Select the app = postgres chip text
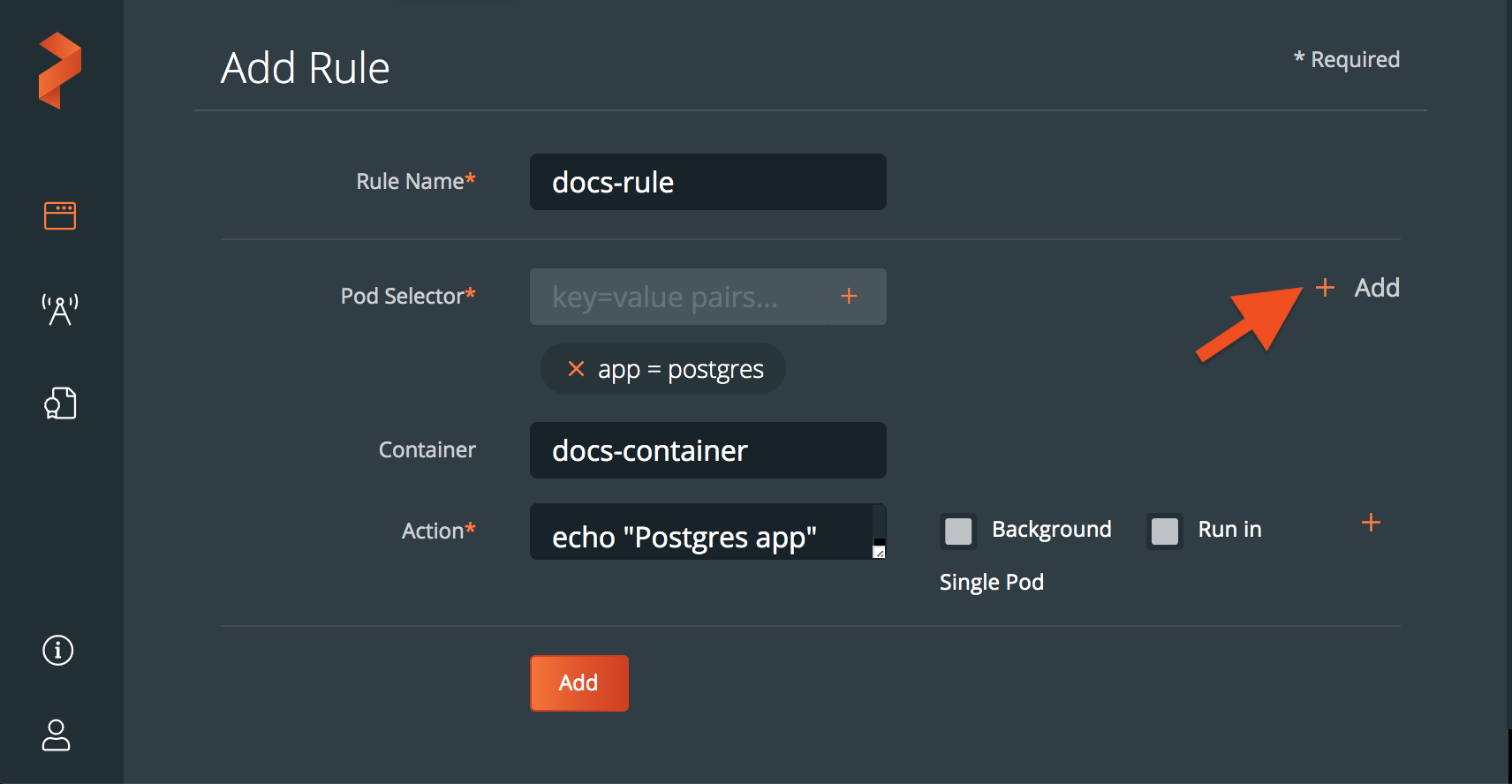The width and height of the screenshot is (1512, 784). pos(680,369)
